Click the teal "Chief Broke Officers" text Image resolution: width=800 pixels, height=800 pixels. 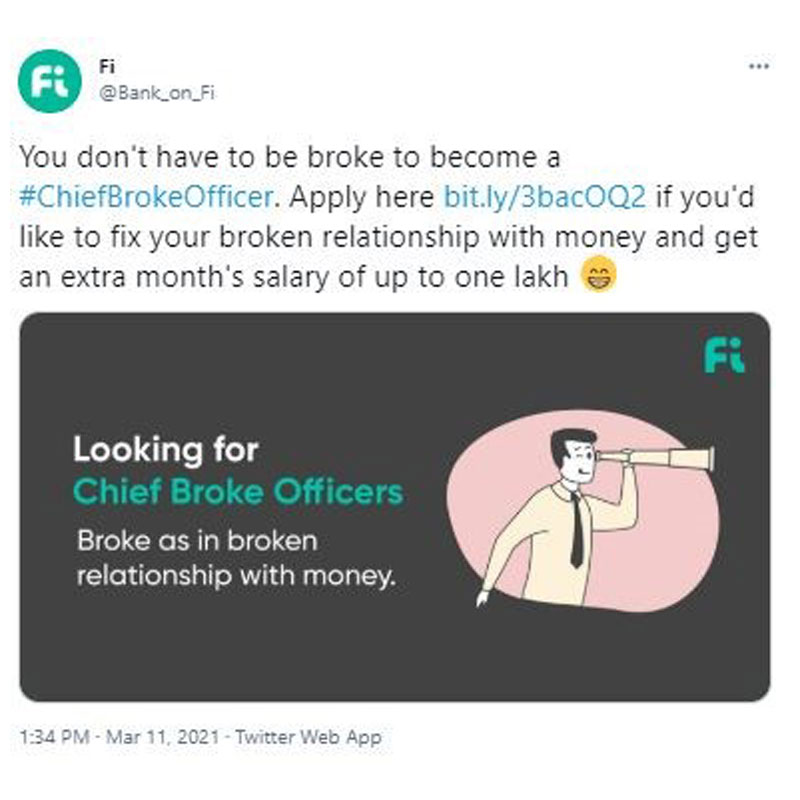[238, 492]
